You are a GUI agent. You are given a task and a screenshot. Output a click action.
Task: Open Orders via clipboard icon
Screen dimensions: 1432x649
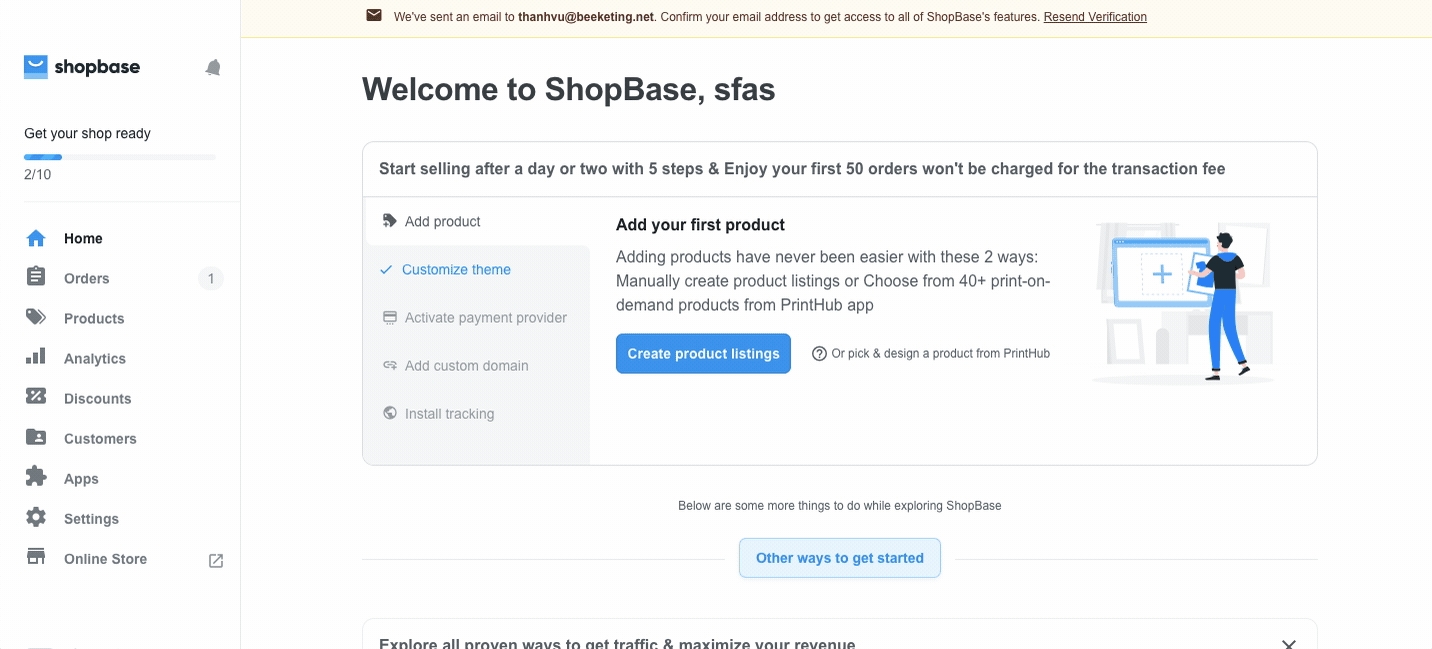coord(36,278)
